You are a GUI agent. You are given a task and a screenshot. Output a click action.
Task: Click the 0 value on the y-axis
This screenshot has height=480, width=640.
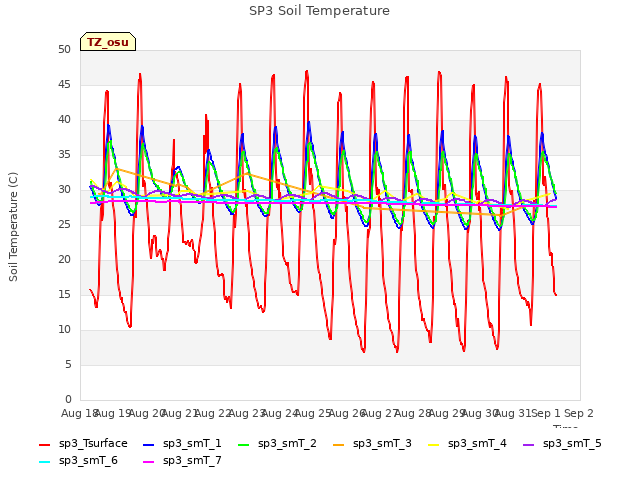pos(68,399)
